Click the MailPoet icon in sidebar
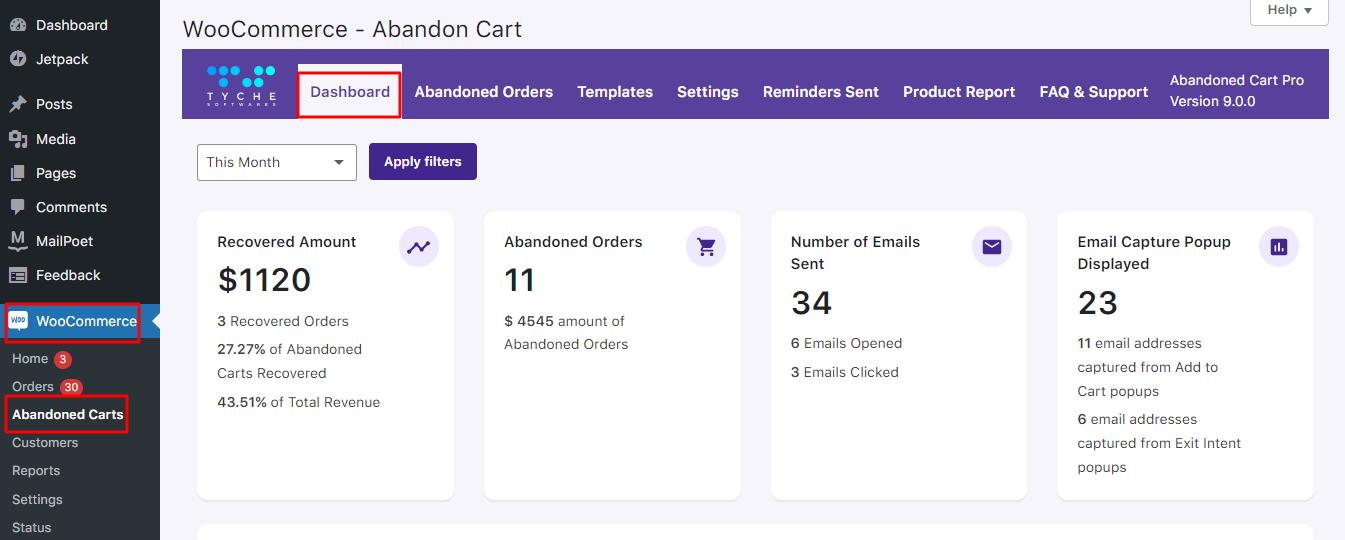Screen dimensions: 1345x540 point(18,241)
